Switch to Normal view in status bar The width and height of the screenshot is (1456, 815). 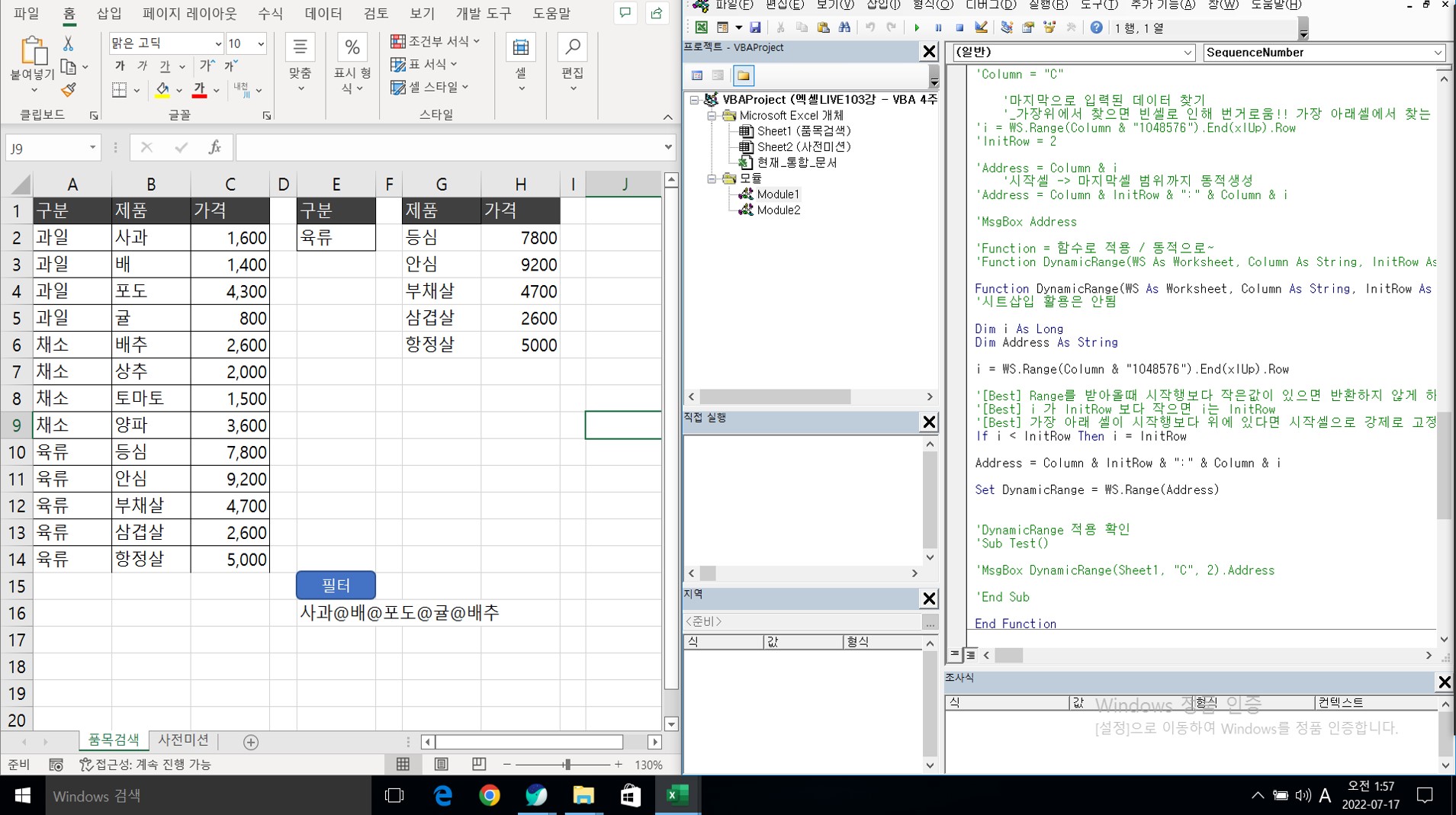pyautogui.click(x=403, y=764)
